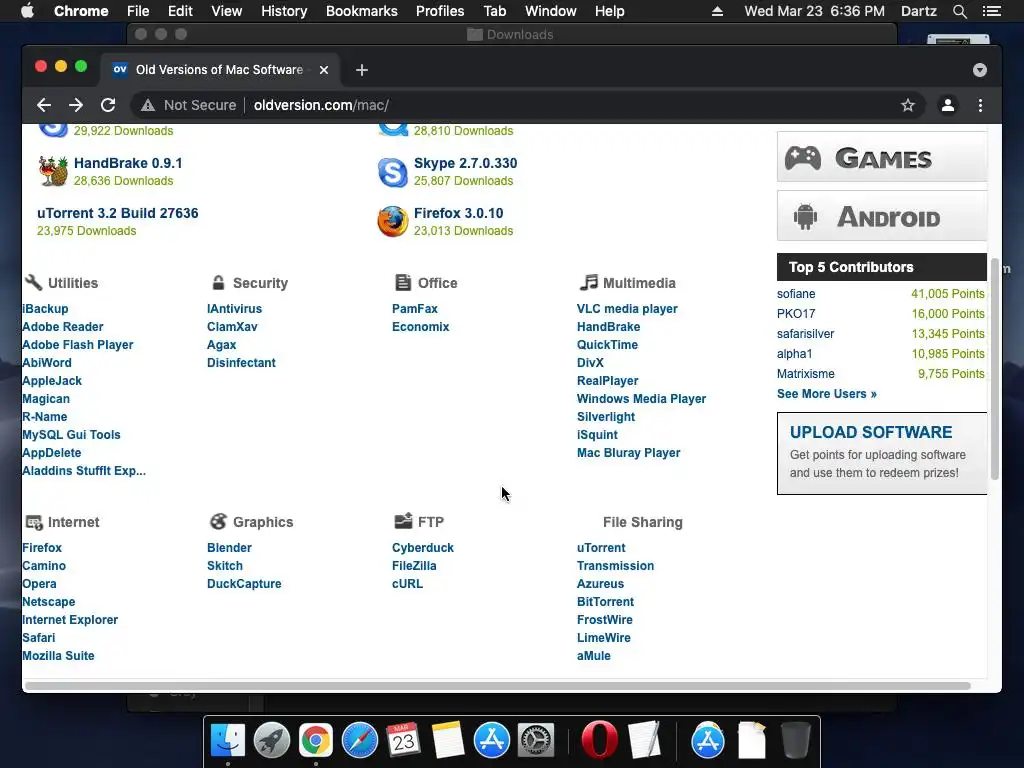
Task: Open Calendar in the Dock
Action: point(404,740)
